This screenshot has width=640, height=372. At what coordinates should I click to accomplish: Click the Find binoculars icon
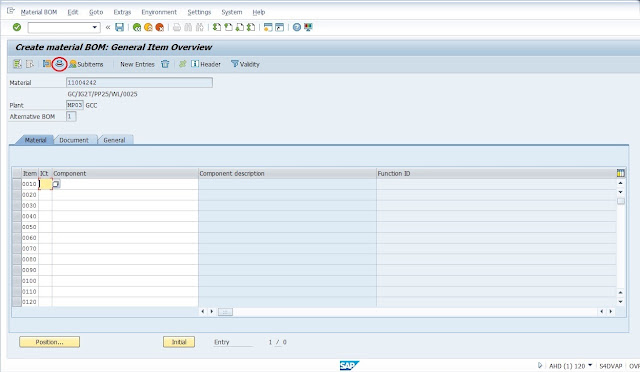tap(188, 27)
